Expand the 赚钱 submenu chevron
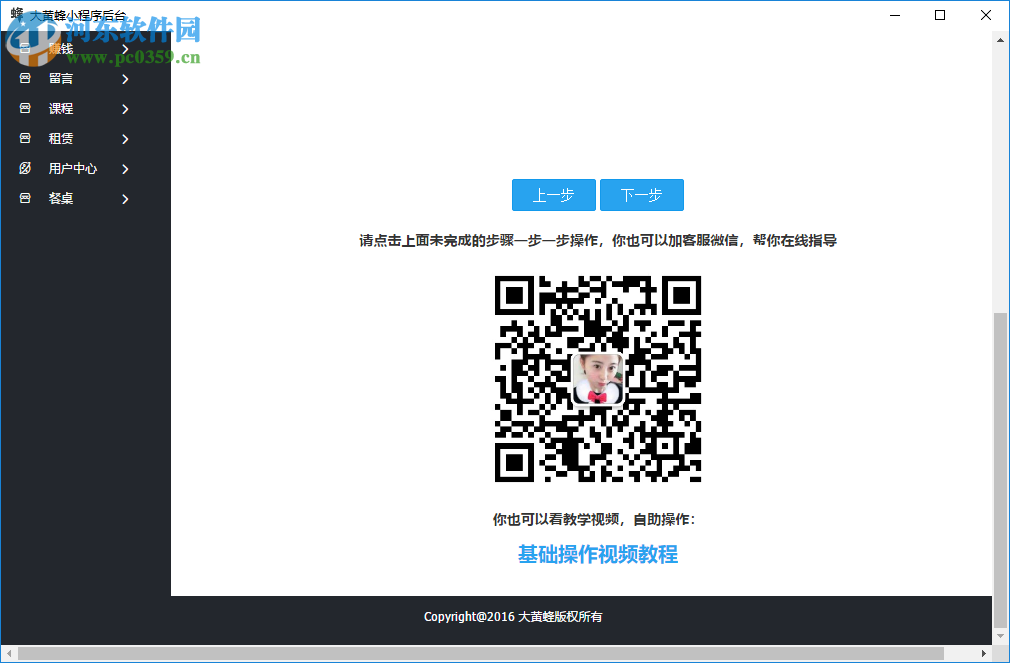The height and width of the screenshot is (663, 1010). point(125,48)
